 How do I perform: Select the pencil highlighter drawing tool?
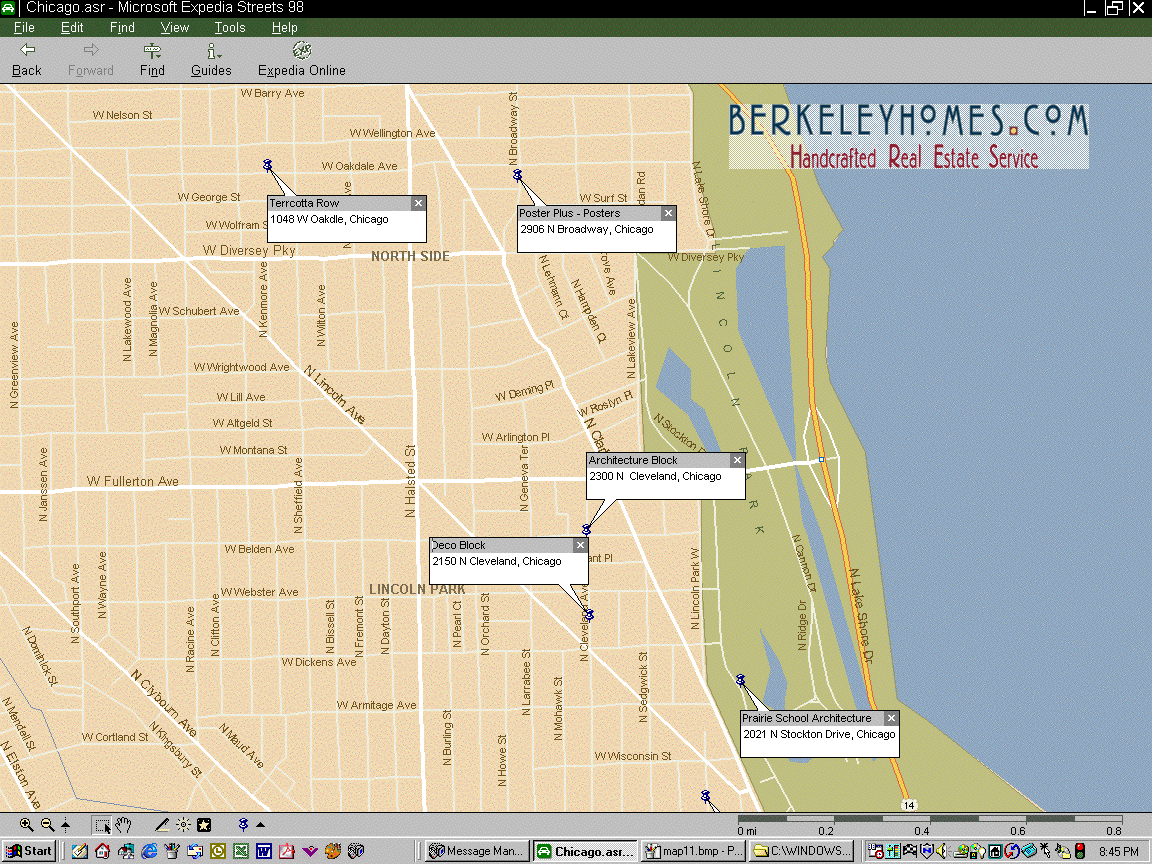(x=162, y=825)
